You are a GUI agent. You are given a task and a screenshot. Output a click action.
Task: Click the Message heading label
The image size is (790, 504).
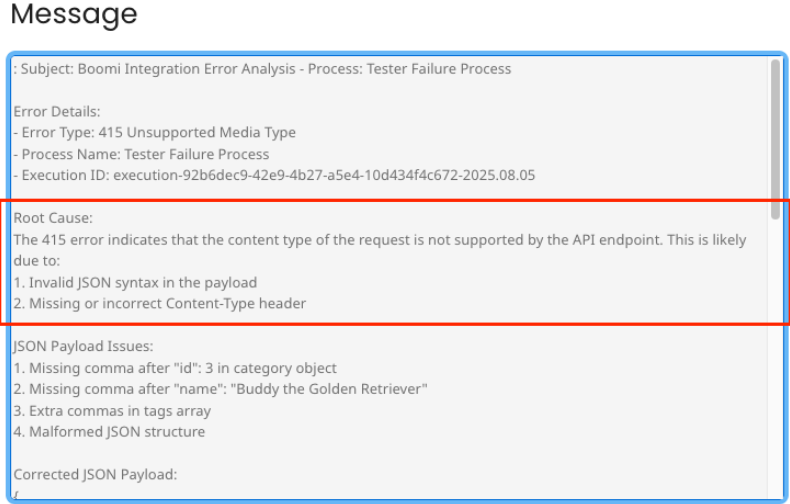coord(73,15)
